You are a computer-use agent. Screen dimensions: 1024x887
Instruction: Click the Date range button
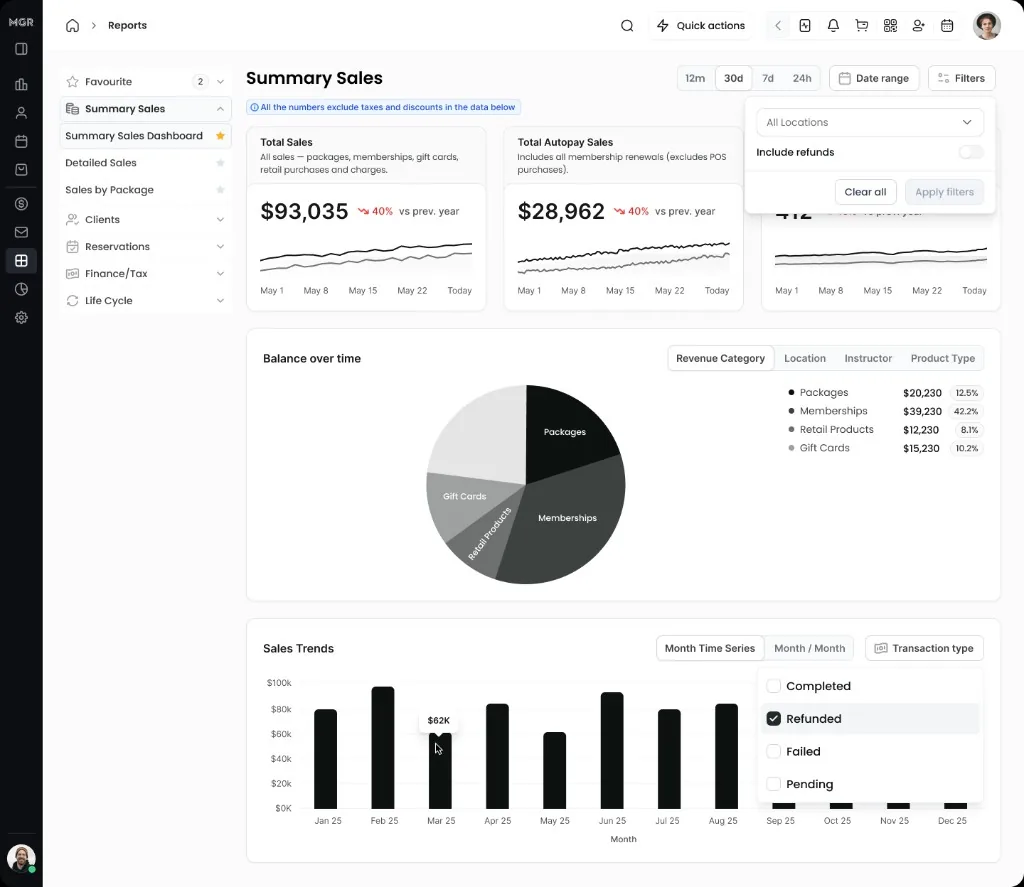point(873,78)
